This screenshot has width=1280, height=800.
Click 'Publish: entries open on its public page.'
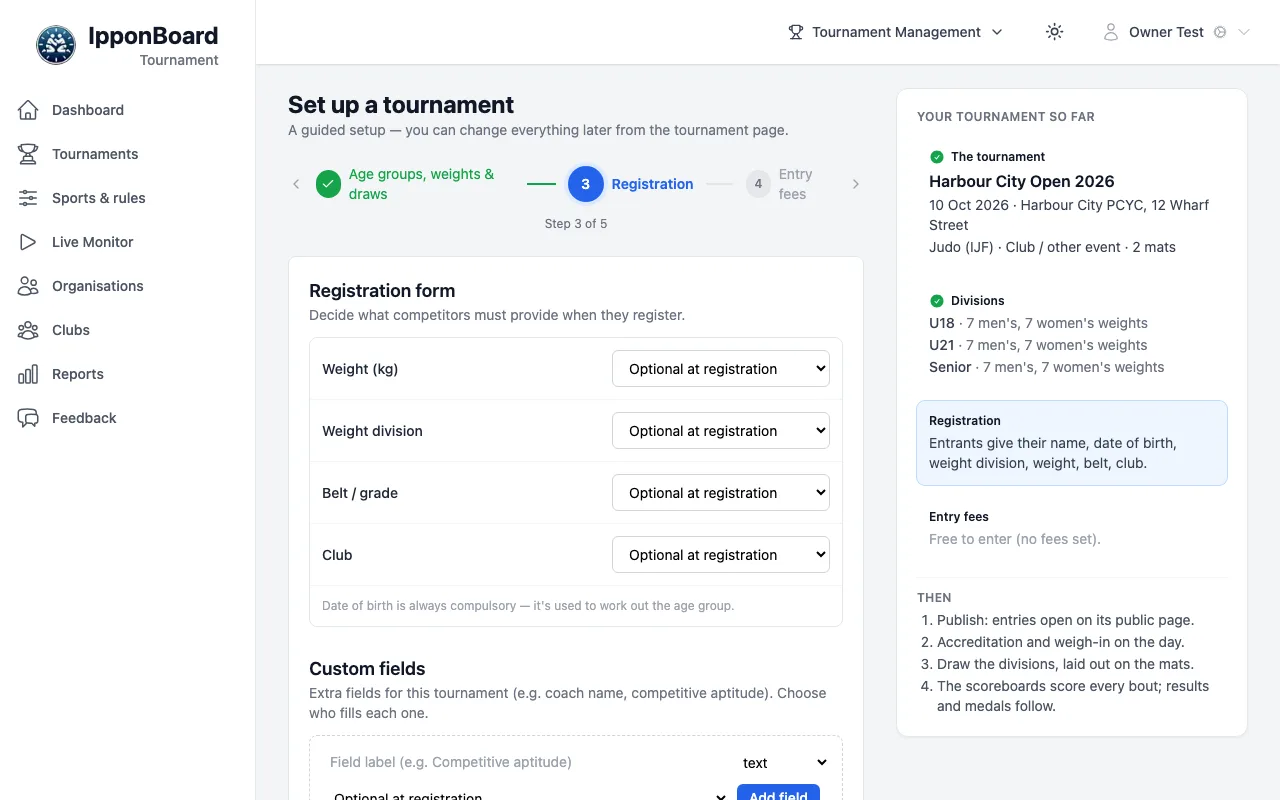pos(1065,620)
